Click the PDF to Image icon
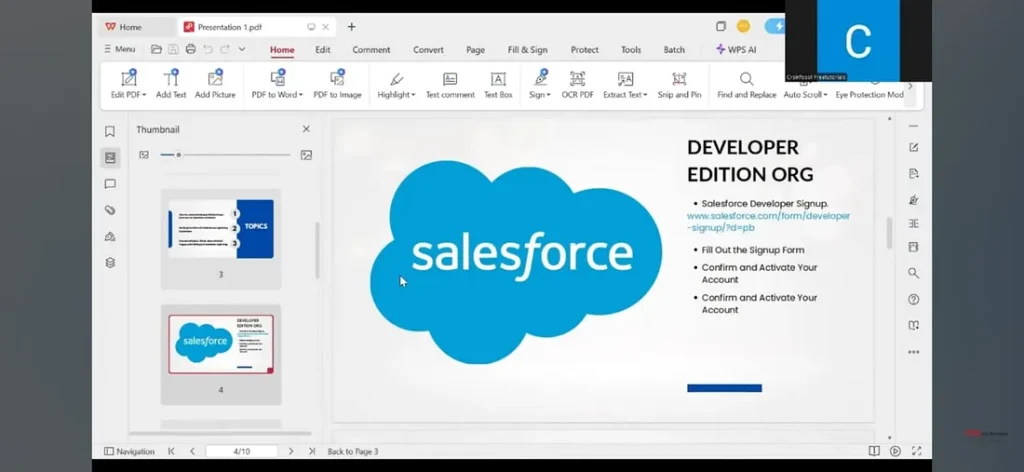 pos(337,84)
